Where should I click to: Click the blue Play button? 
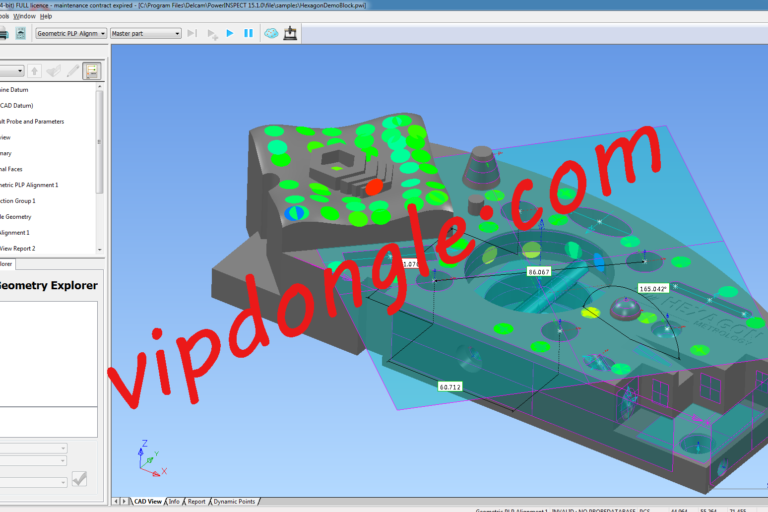[230, 33]
